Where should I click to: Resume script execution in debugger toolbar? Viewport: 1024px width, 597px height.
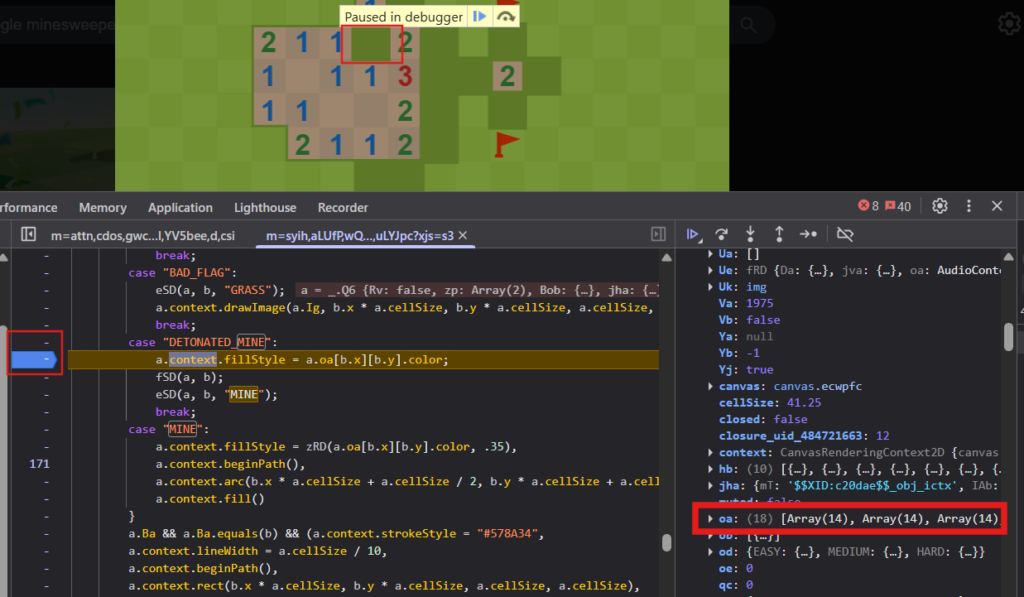[x=693, y=236]
